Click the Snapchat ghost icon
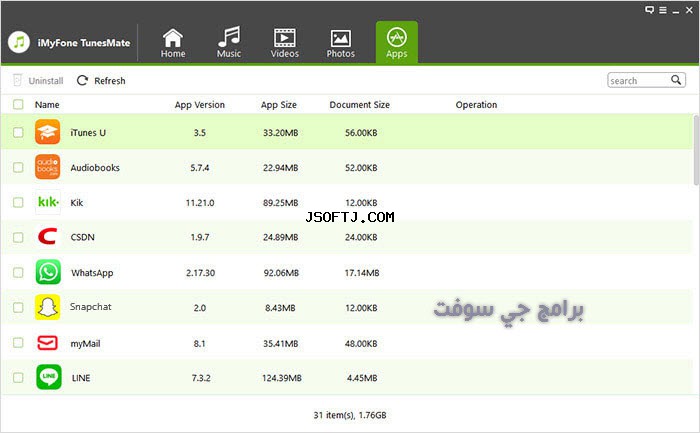The image size is (700, 433). pos(48,307)
